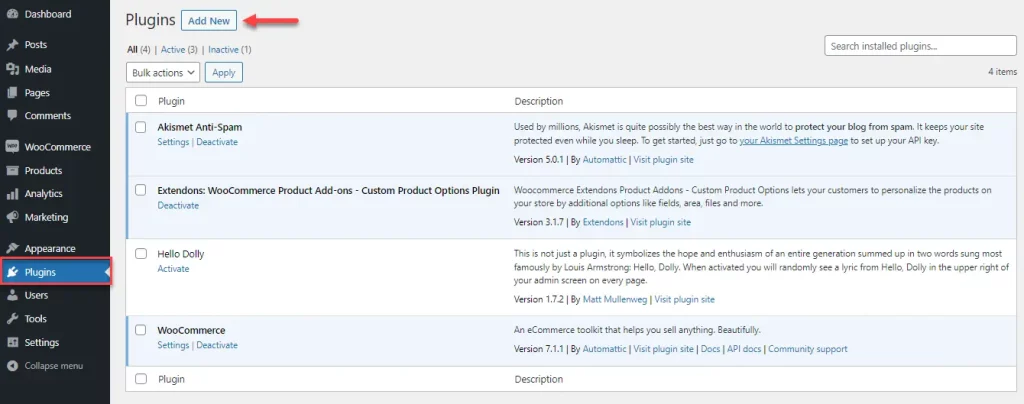Click the Marketing megaphone icon

pos(12,217)
